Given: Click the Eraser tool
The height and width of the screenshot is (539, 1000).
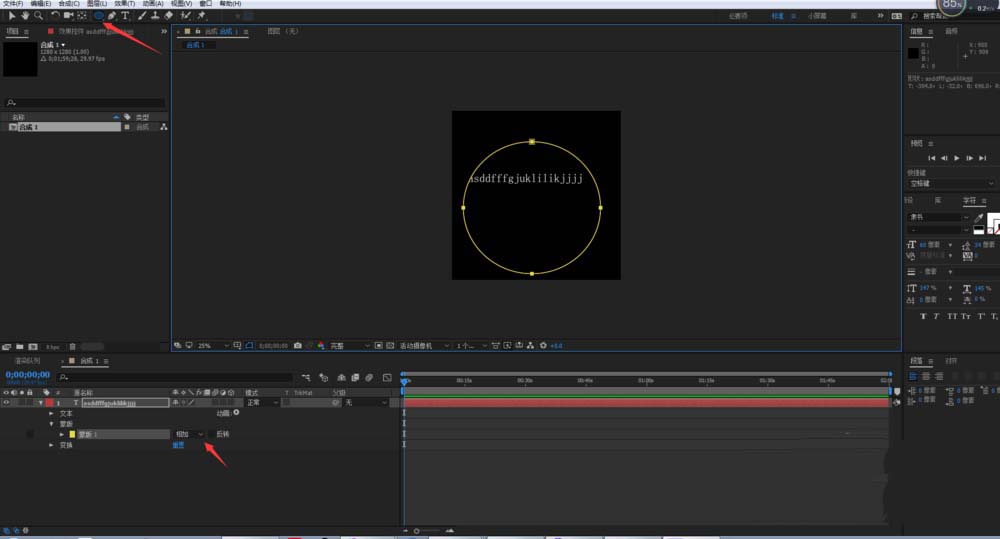Looking at the screenshot, I should pyautogui.click(x=168, y=16).
